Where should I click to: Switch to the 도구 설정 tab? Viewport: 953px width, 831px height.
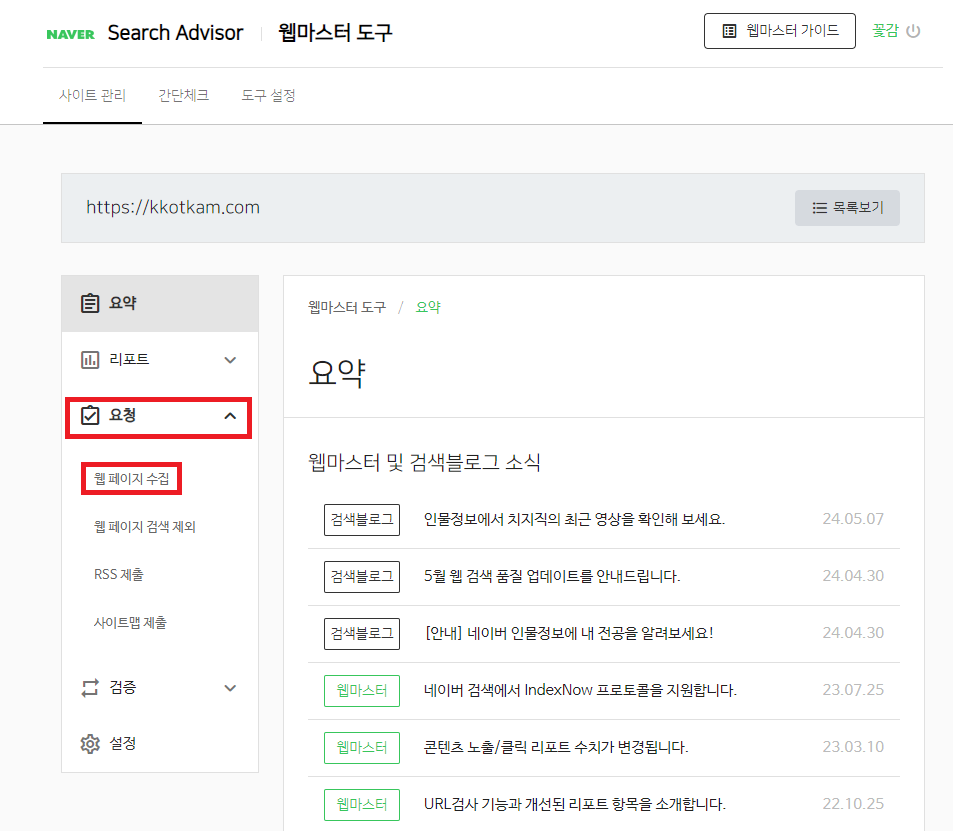click(x=268, y=95)
